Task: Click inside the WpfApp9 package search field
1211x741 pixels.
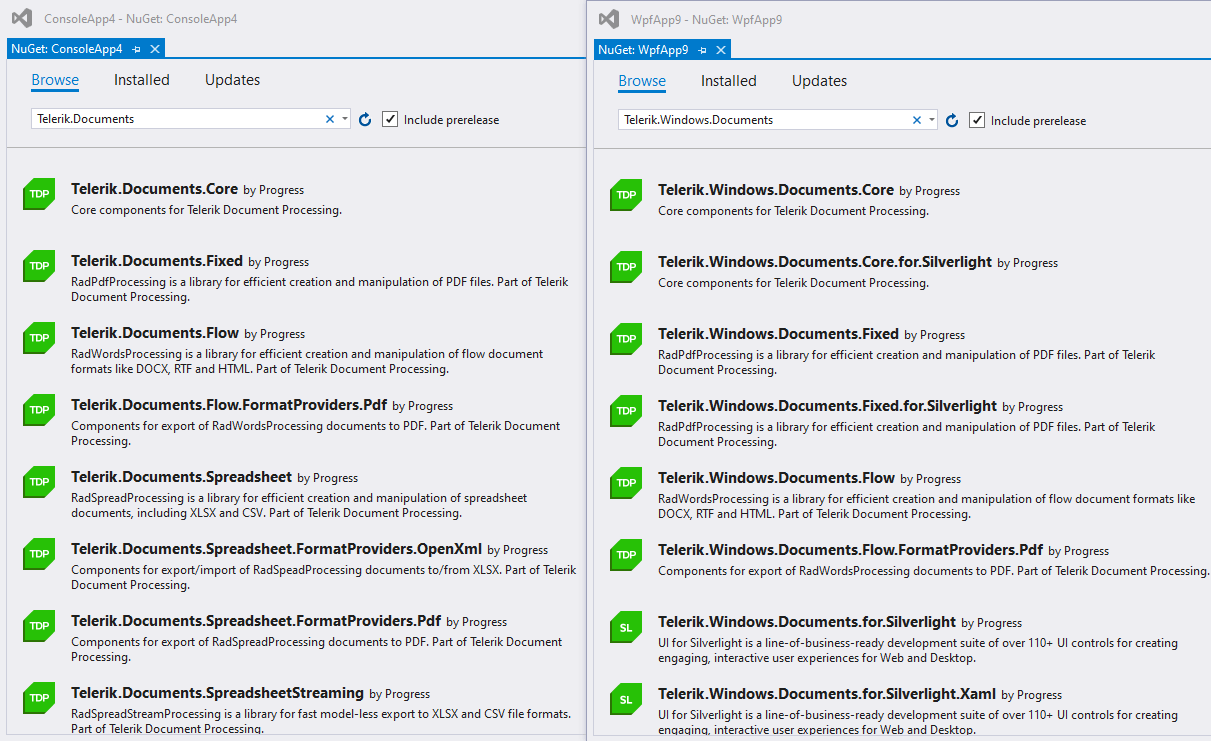Action: pos(770,120)
